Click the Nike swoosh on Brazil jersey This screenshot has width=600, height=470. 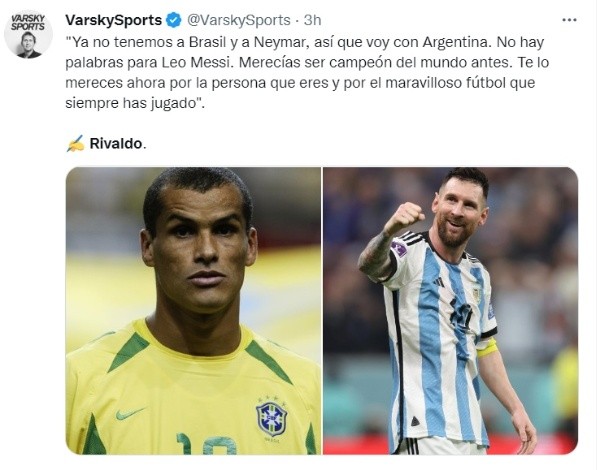tap(130, 413)
